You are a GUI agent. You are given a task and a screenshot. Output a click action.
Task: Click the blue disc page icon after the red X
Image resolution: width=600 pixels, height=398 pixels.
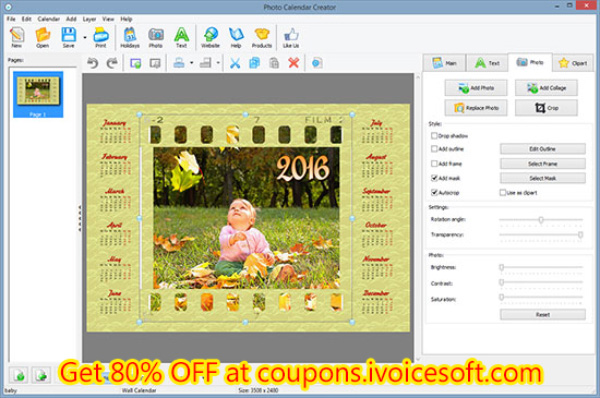point(317,63)
